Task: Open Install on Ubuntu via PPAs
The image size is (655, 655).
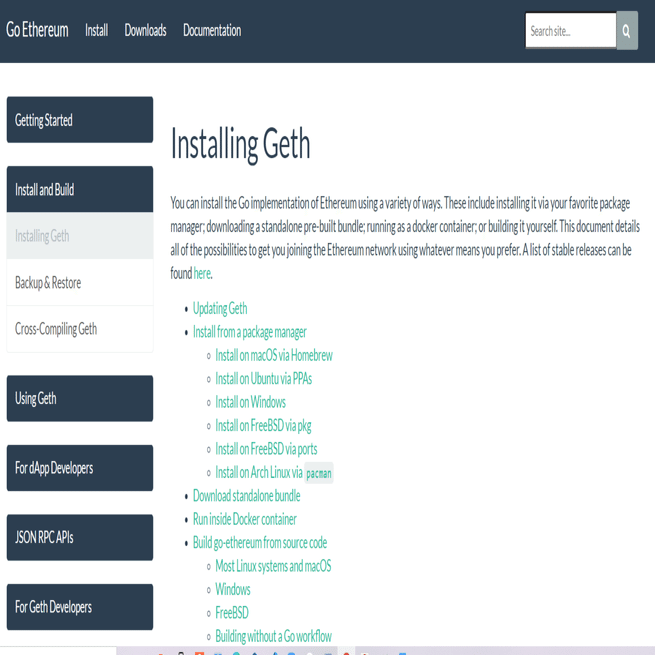Action: (264, 379)
